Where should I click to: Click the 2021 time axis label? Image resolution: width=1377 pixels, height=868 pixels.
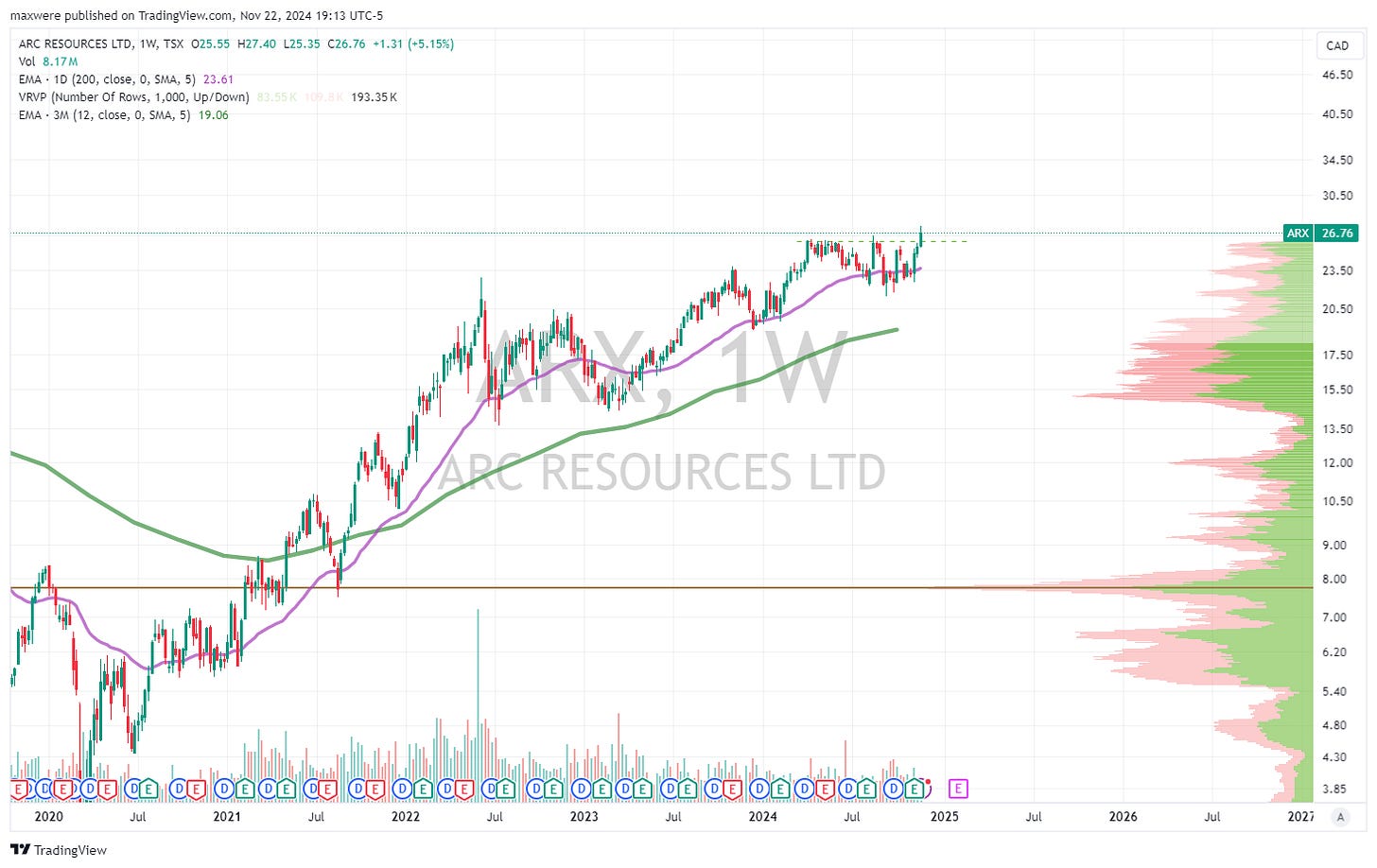point(227,817)
